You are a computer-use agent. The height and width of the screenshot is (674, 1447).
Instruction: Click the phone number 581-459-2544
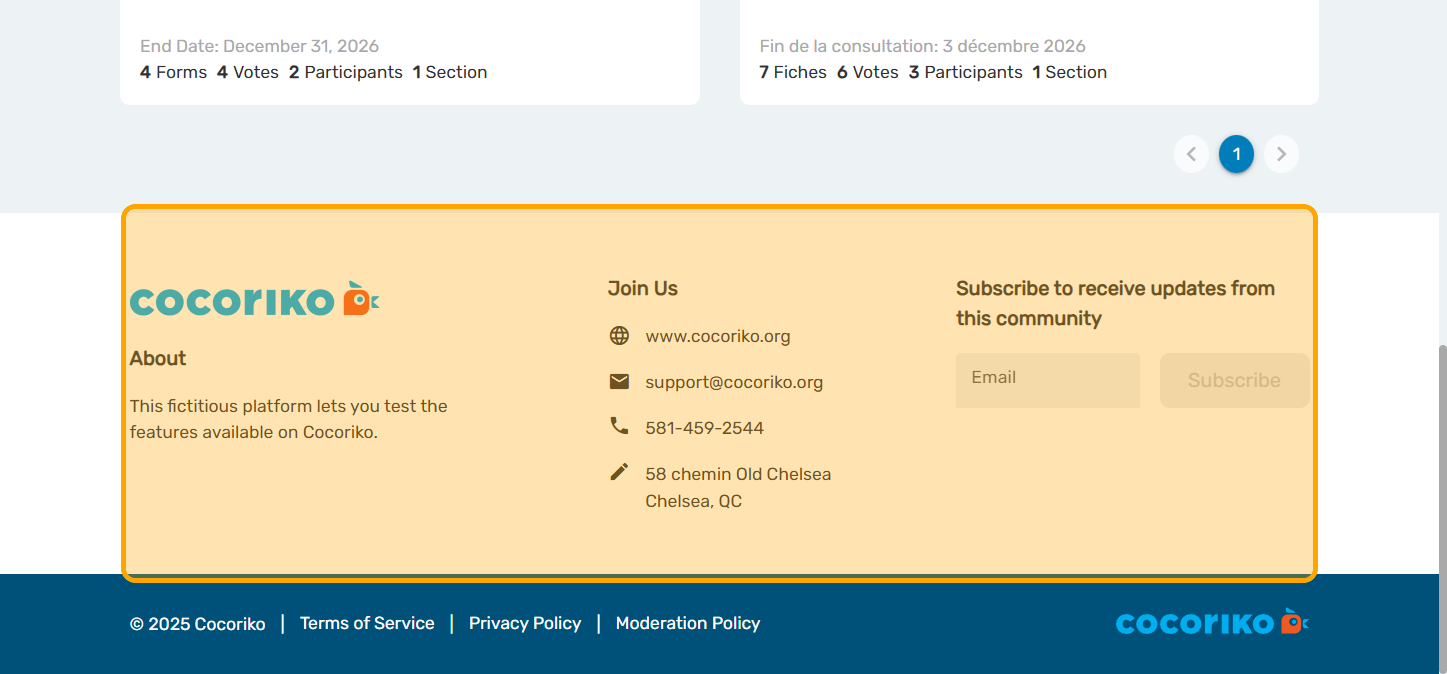pyautogui.click(x=704, y=428)
